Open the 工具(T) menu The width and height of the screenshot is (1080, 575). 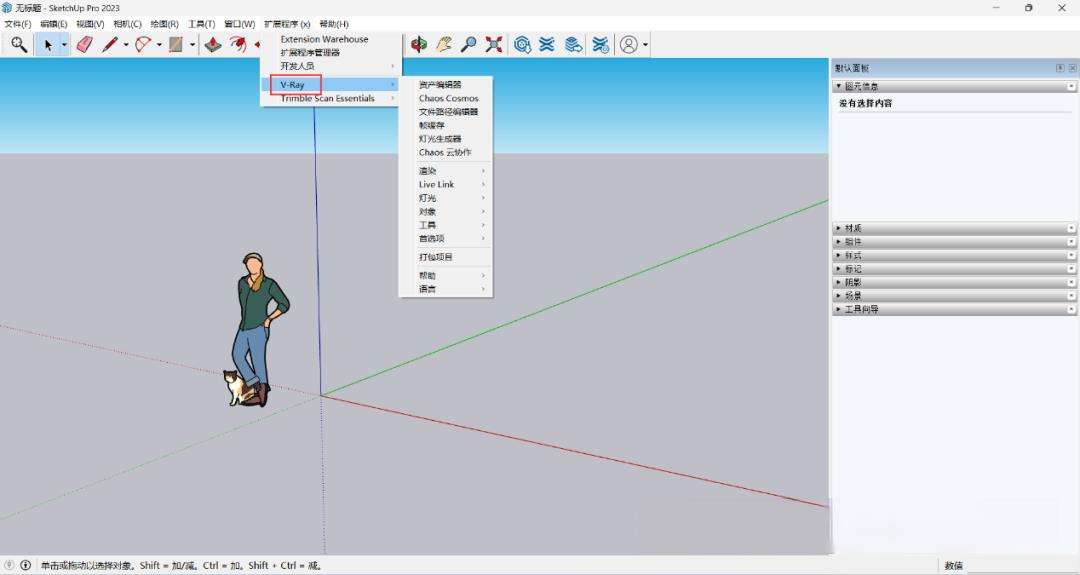(201, 24)
